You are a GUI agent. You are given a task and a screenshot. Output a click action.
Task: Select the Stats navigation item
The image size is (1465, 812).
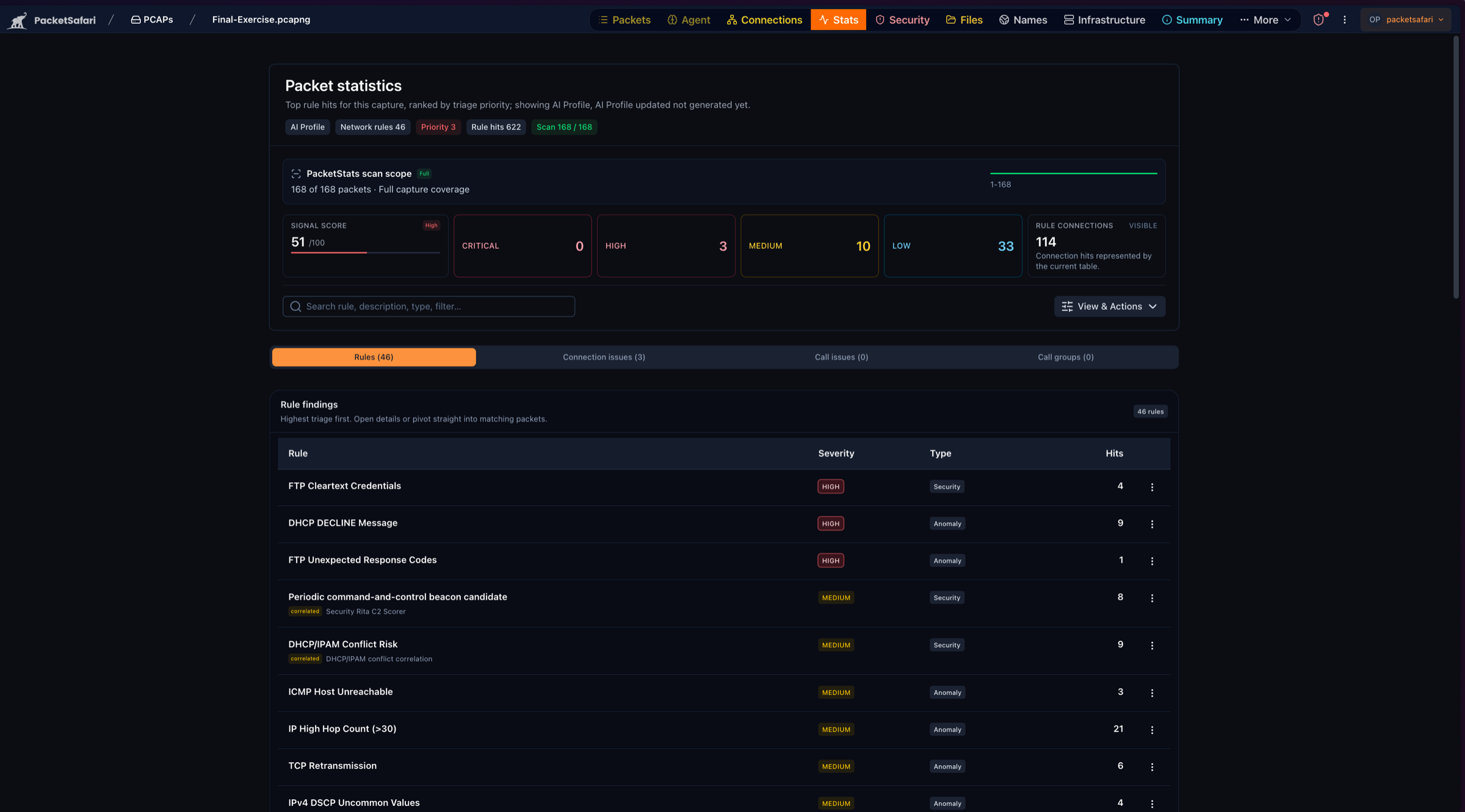coord(838,20)
